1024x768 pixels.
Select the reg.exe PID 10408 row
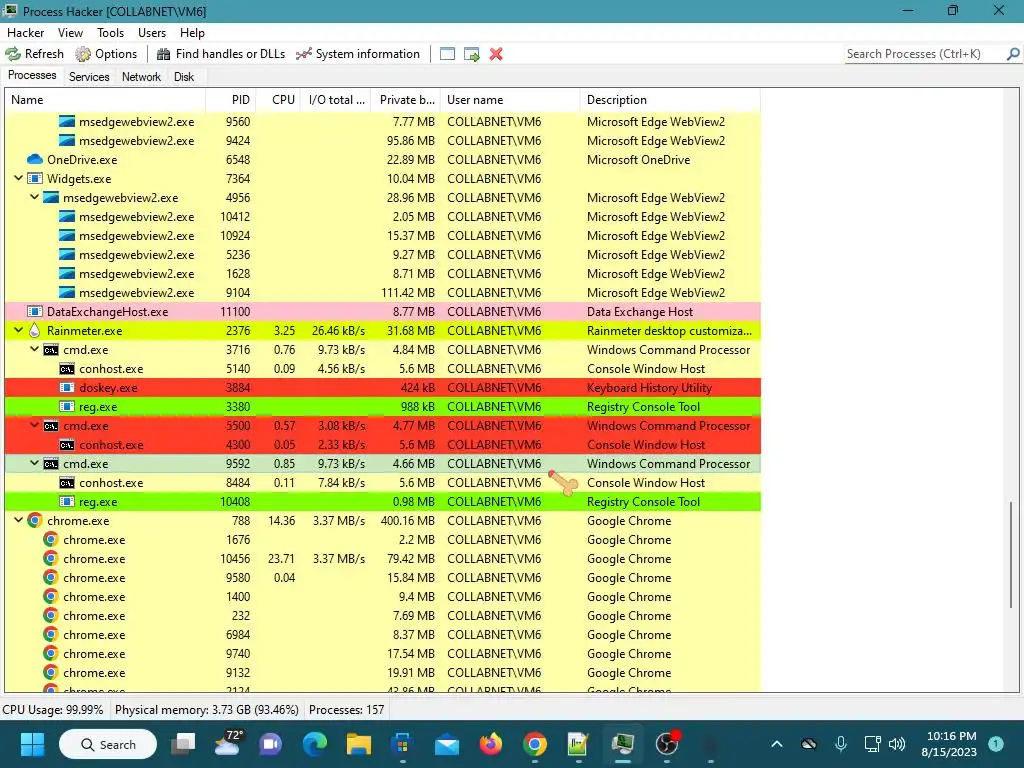click(383, 502)
